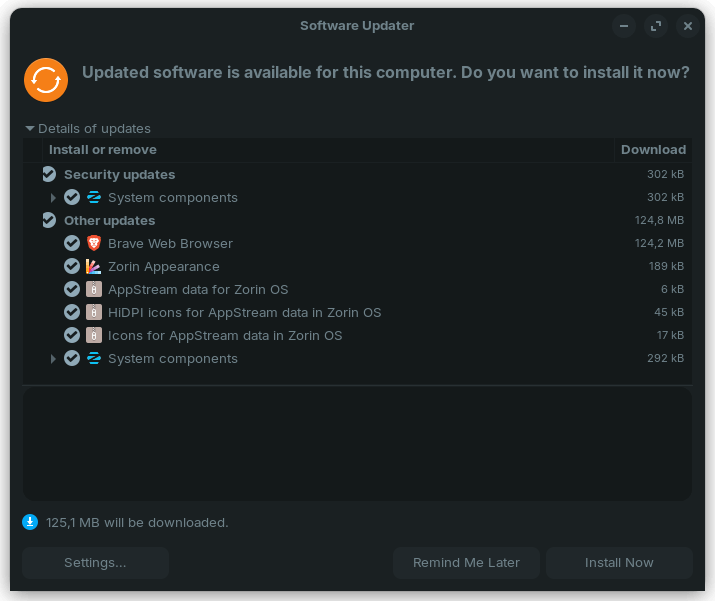Click the 125,1 MB will be downloaded text
Screen dimensions: 715x601
click(x=137, y=523)
